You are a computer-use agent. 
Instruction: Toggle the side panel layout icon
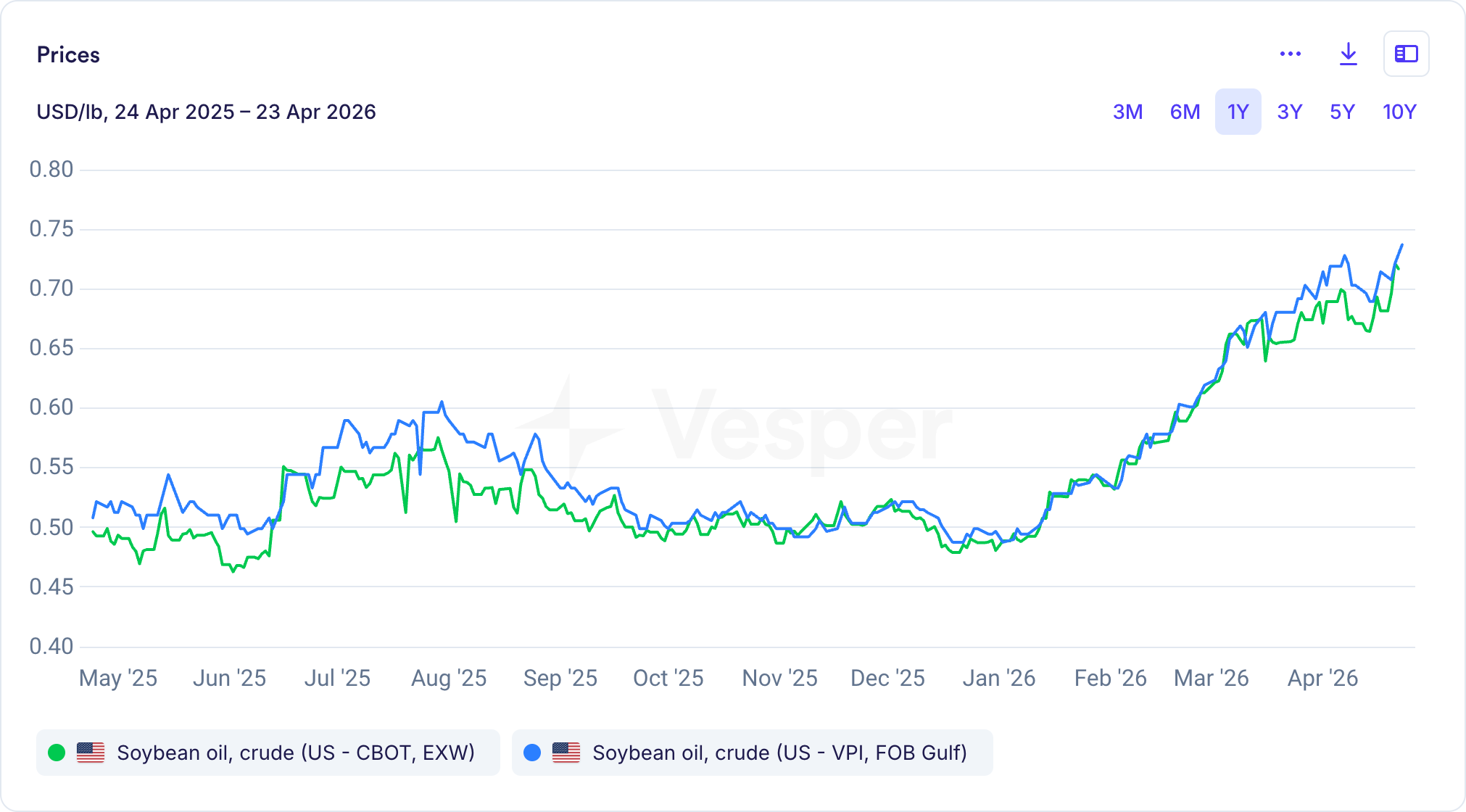[1406, 54]
